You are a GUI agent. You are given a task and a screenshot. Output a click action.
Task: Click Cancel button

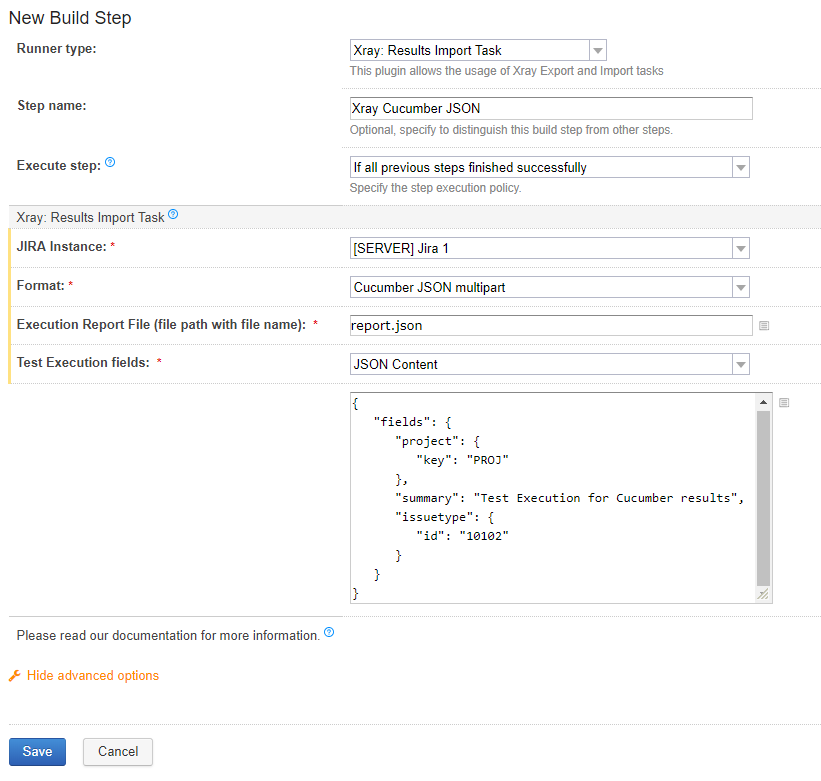[x=118, y=752]
